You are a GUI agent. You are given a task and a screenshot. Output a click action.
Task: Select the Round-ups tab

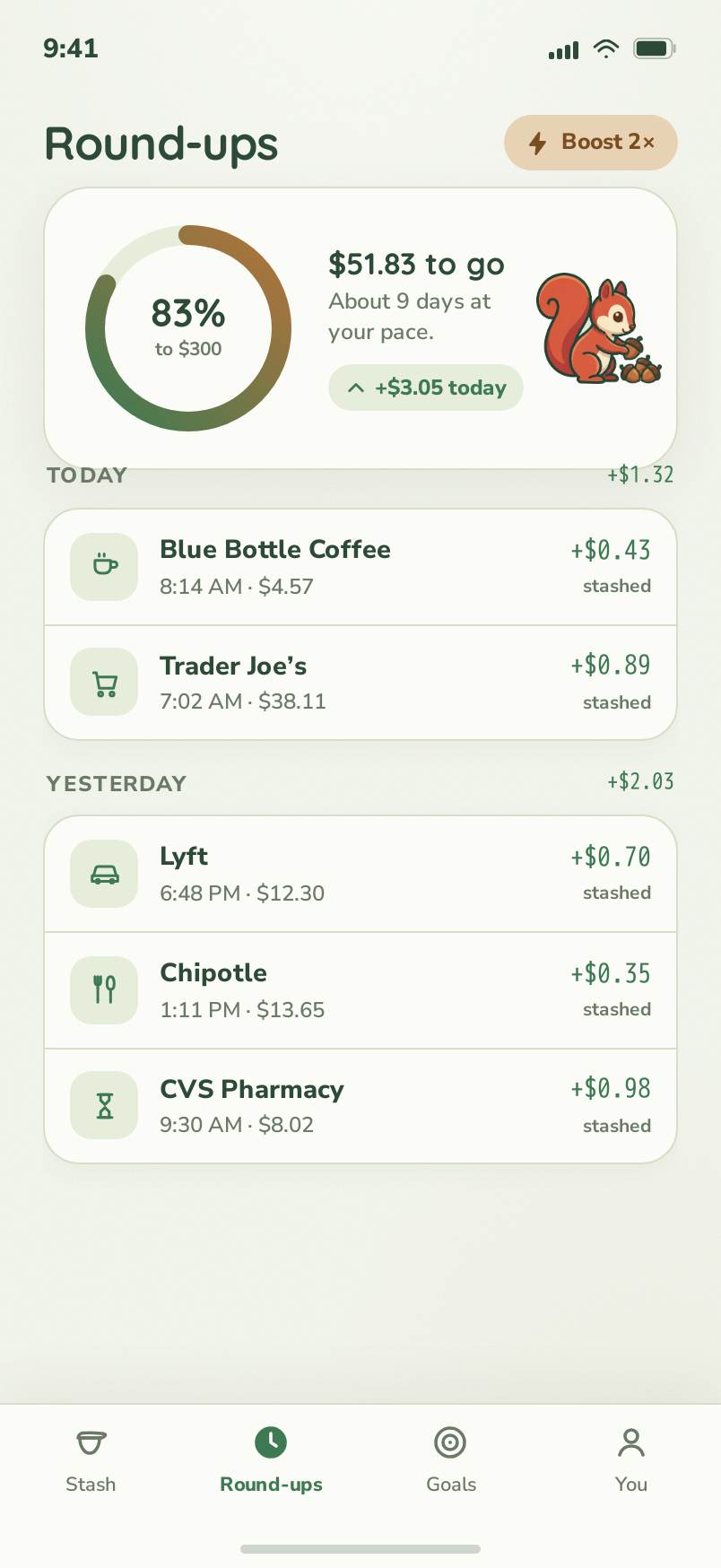[x=271, y=1460]
